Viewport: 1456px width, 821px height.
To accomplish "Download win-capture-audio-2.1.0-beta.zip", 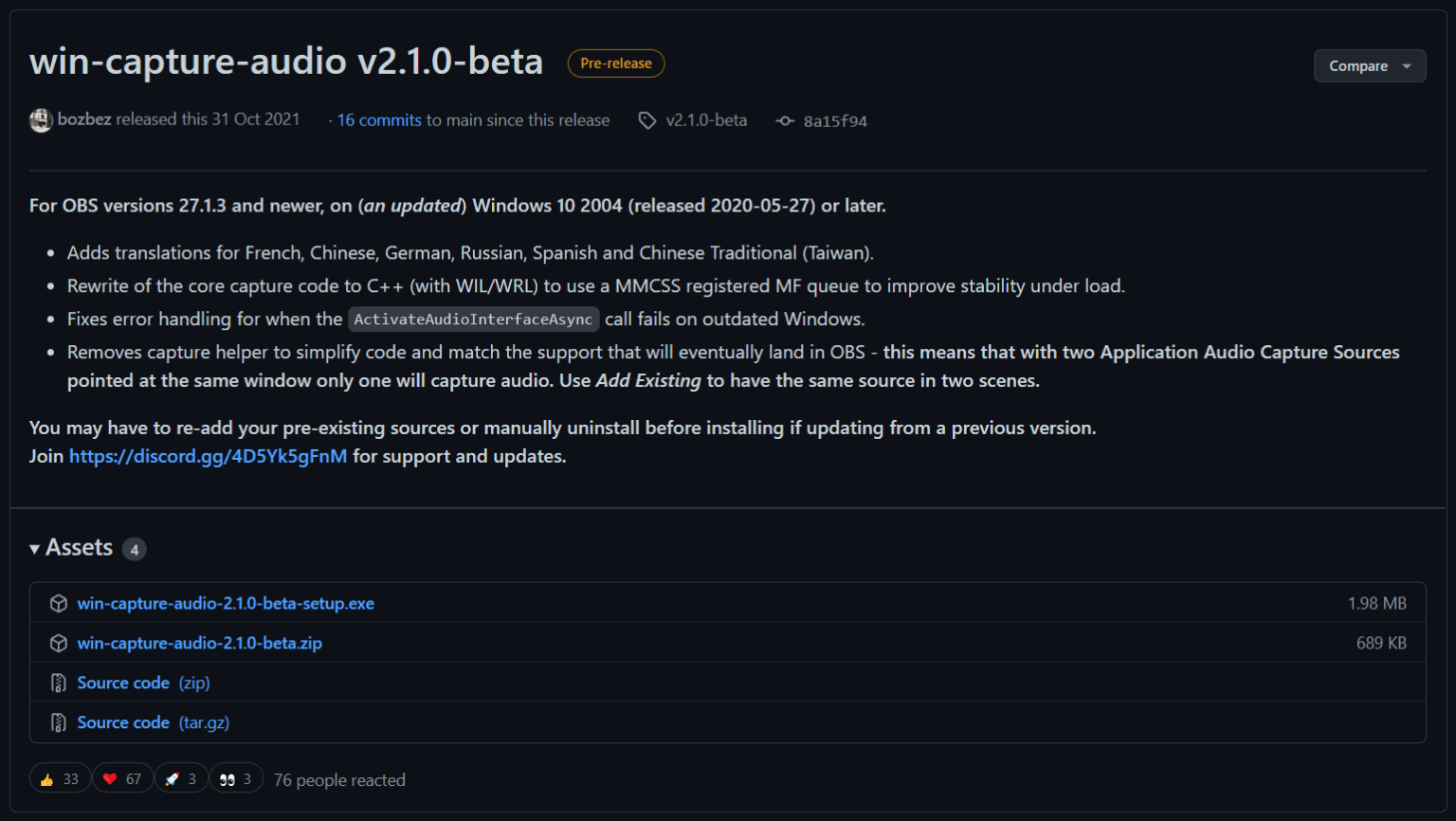I will click(199, 644).
